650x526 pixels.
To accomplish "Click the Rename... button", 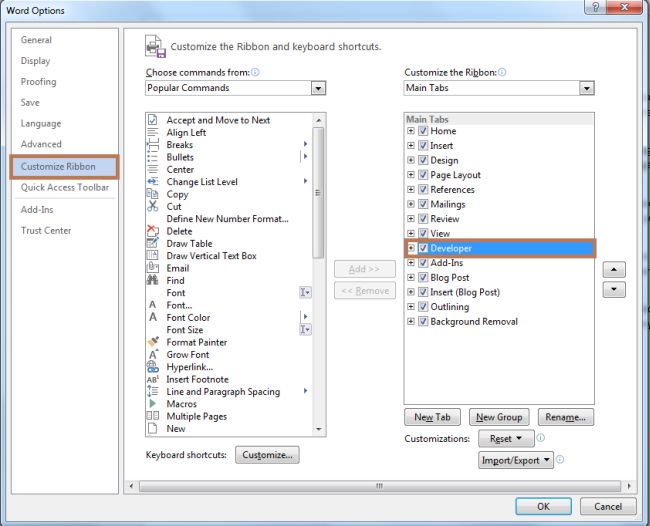I will tap(565, 417).
